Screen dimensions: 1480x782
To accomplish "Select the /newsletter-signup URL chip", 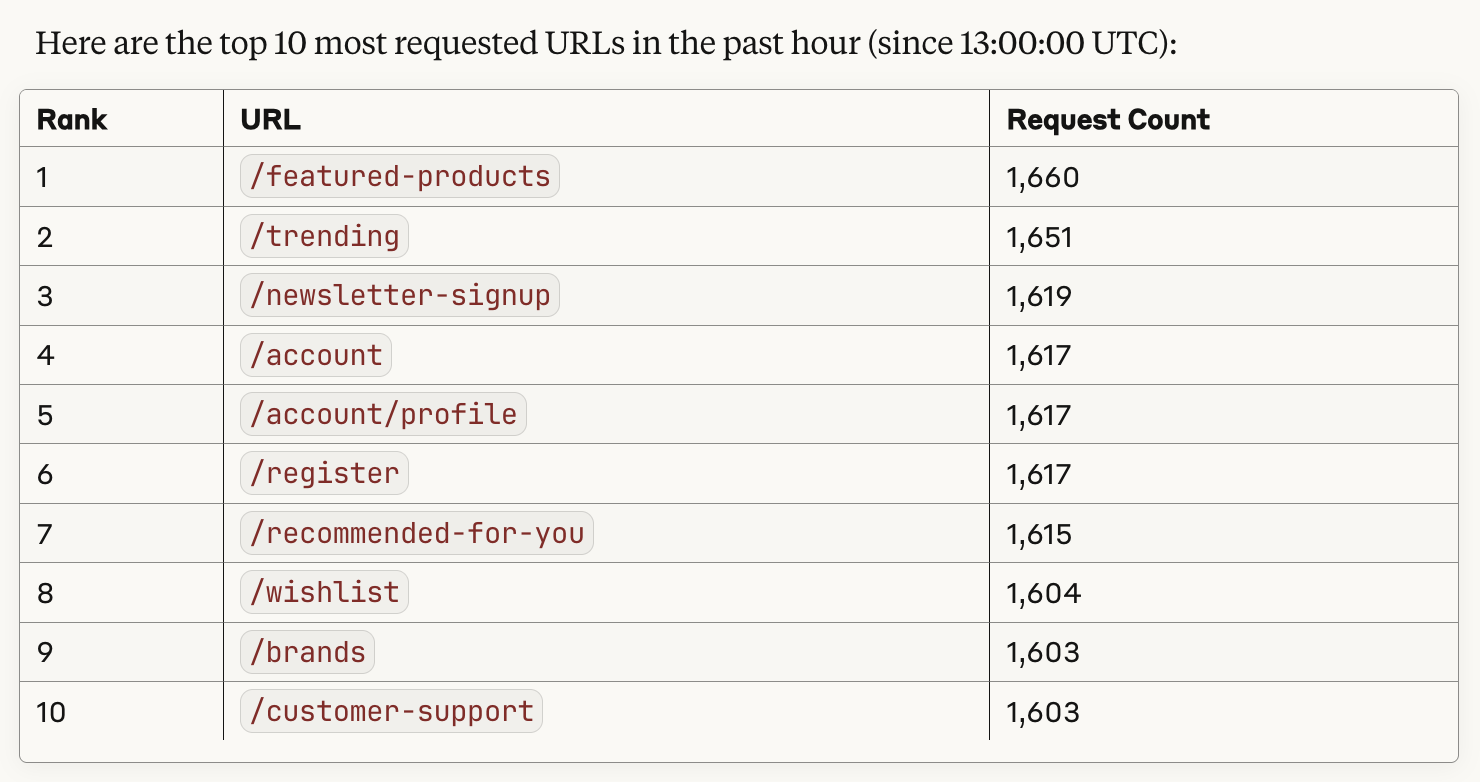I will (x=400, y=296).
